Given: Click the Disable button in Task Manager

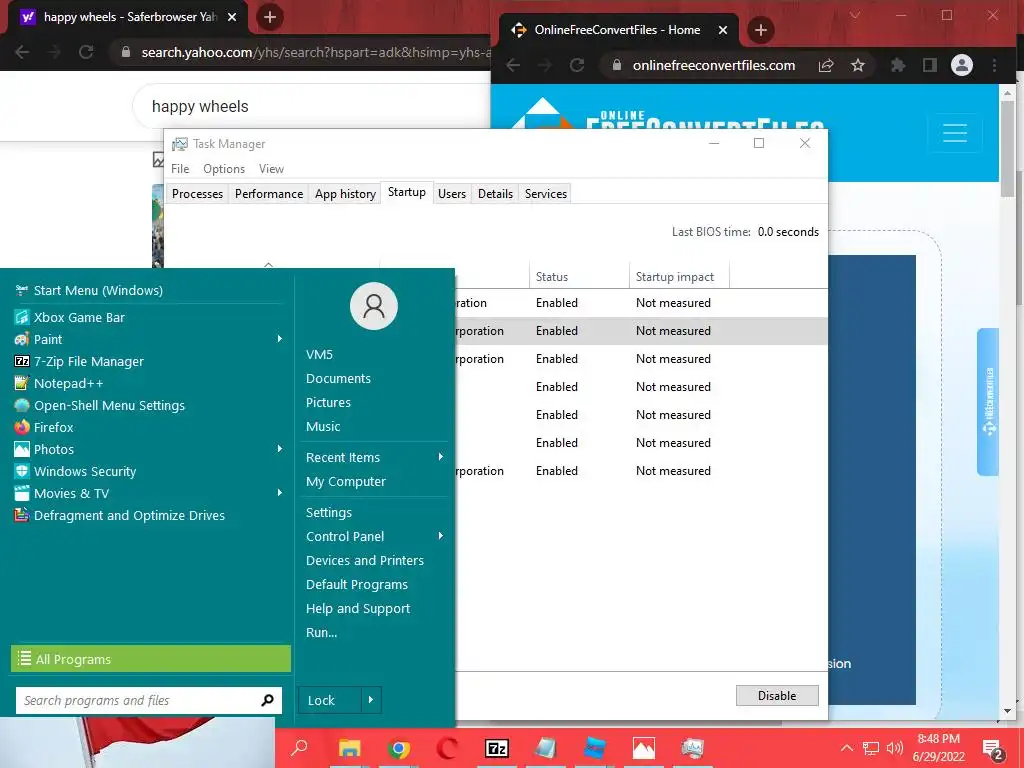Looking at the screenshot, I should click(776, 696).
